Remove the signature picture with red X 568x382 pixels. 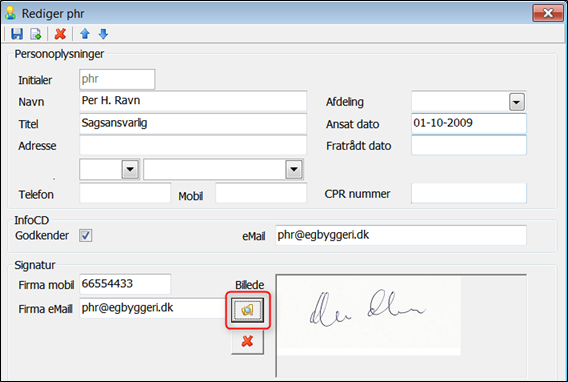(247, 341)
